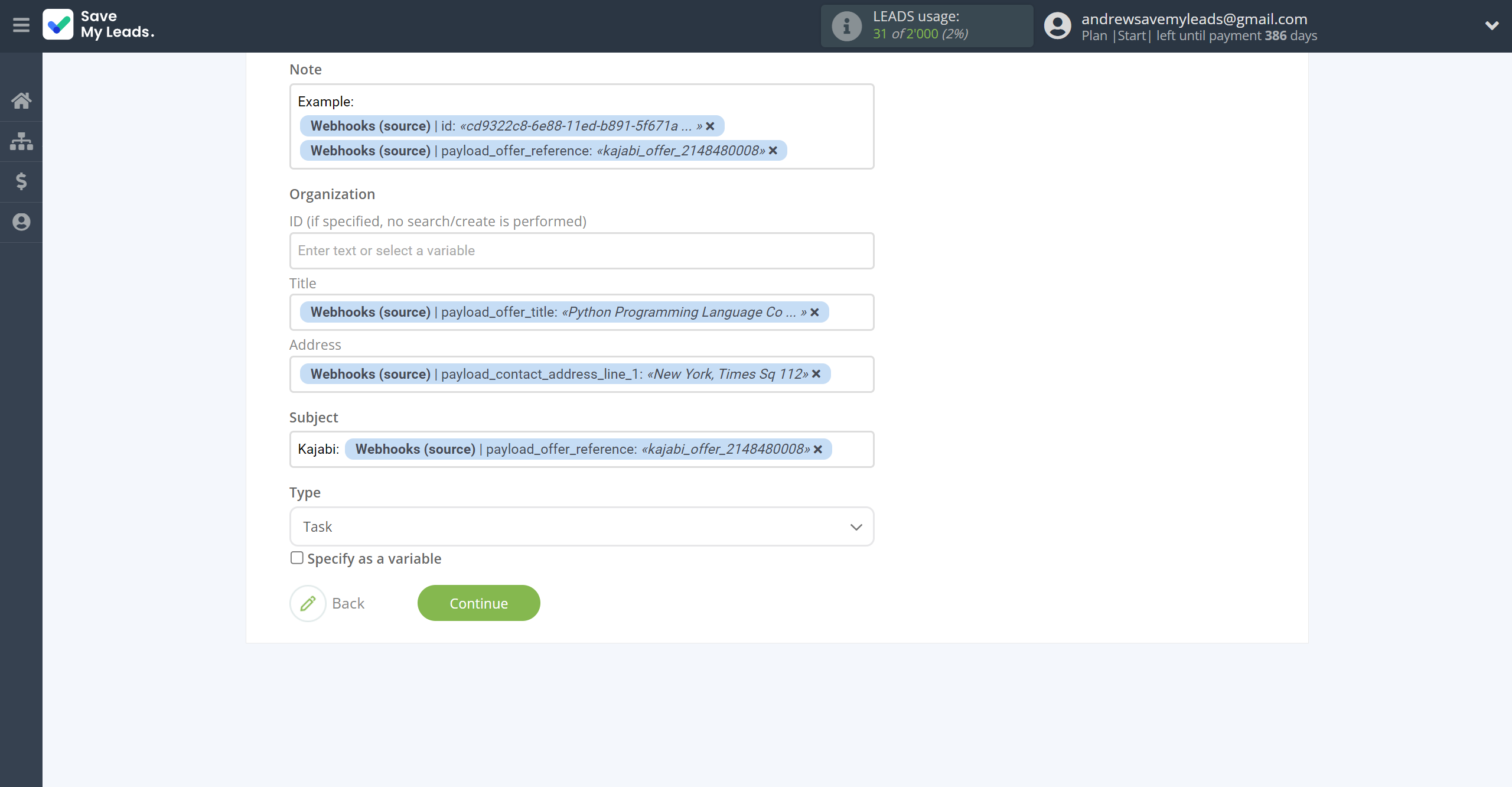Screen dimensions: 1512x787
Task: Go to Home in sidebar
Action: coord(21,100)
